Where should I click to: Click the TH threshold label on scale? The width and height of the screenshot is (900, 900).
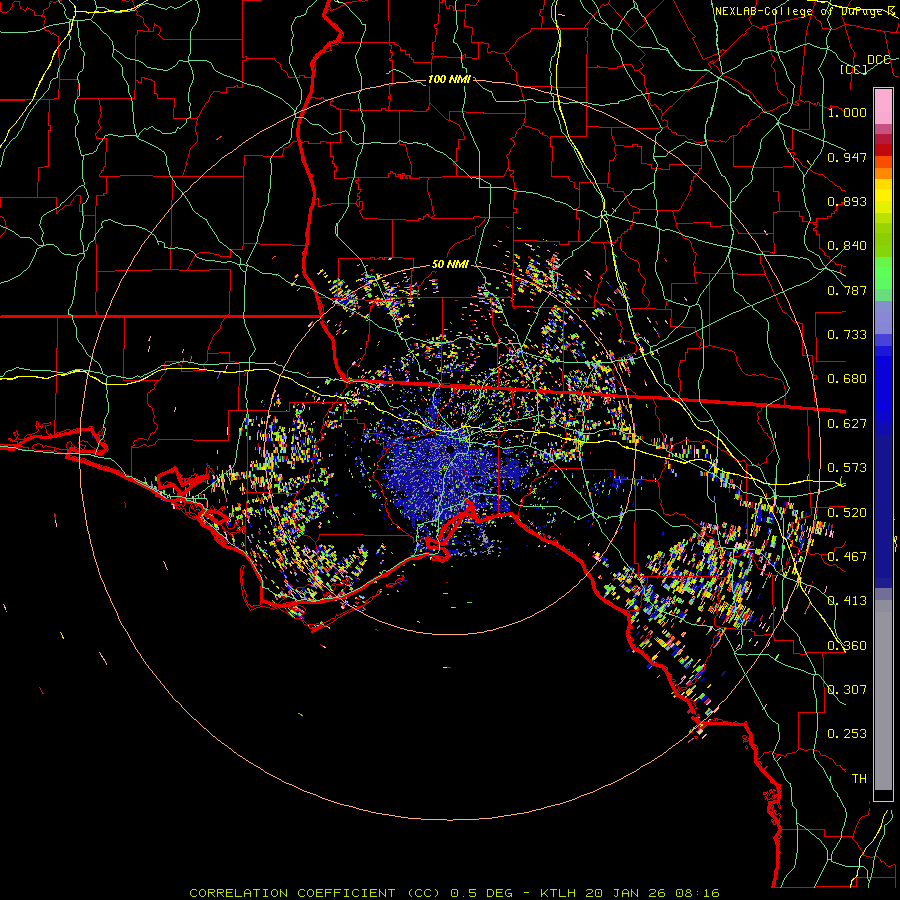(x=859, y=779)
